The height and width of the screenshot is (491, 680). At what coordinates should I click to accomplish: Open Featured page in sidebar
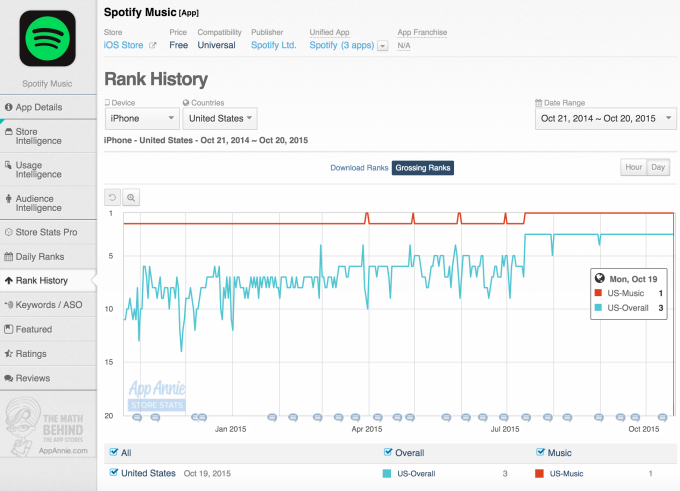[x=48, y=329]
